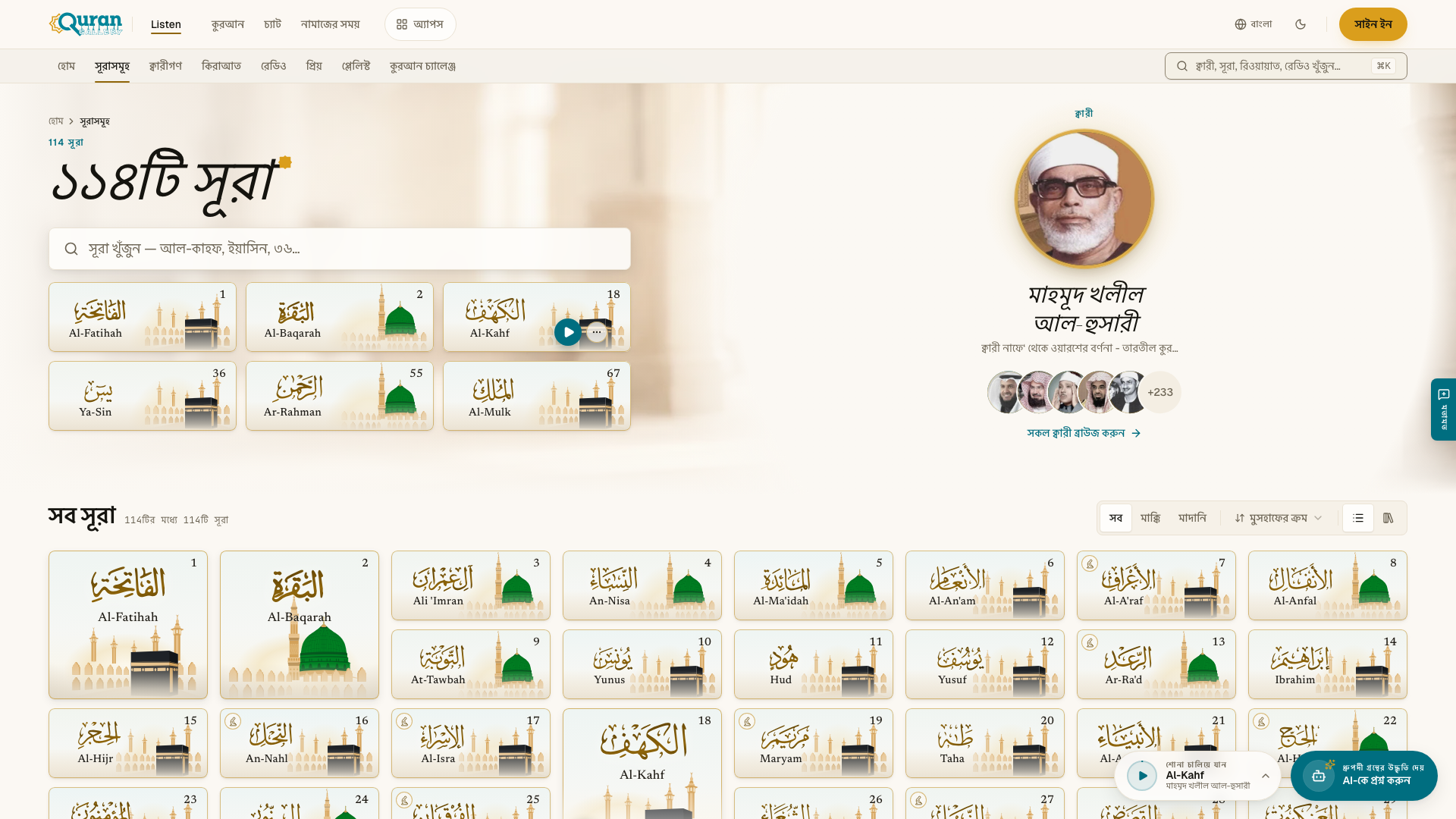Open the Quran Challenge tab
The height and width of the screenshot is (819, 1456).
click(422, 66)
